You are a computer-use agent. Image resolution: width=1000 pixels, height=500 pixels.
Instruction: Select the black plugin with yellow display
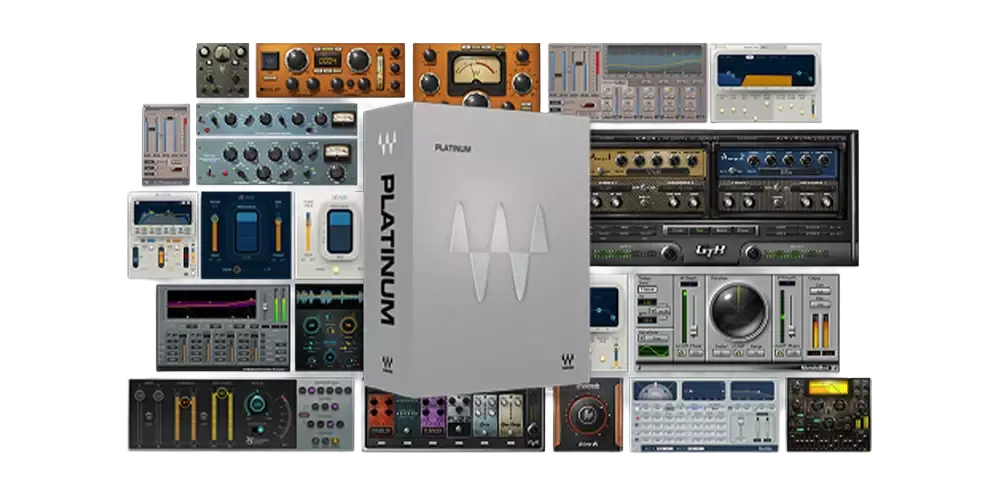828,415
